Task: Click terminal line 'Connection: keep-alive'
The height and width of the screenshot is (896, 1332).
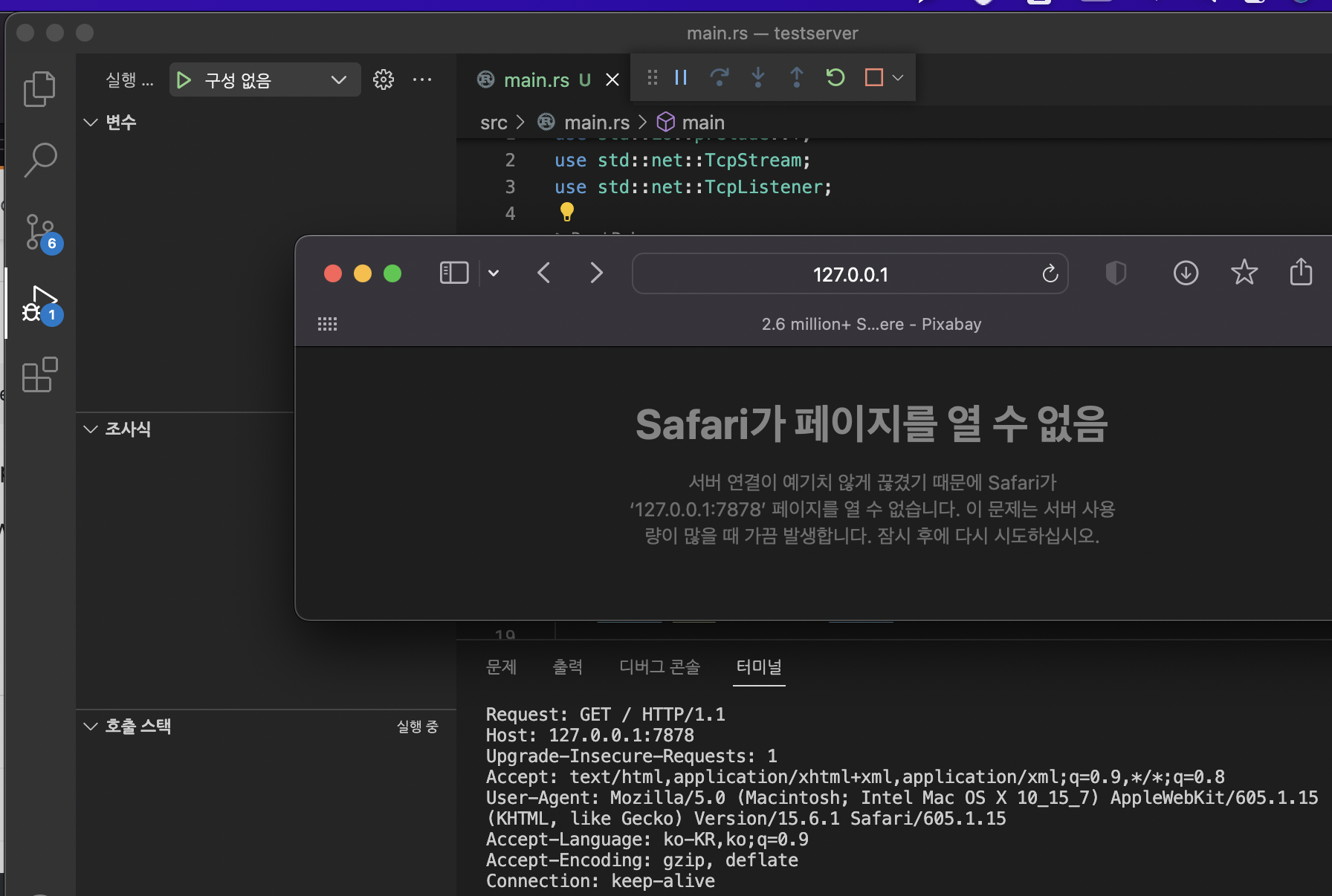Action: [x=601, y=880]
